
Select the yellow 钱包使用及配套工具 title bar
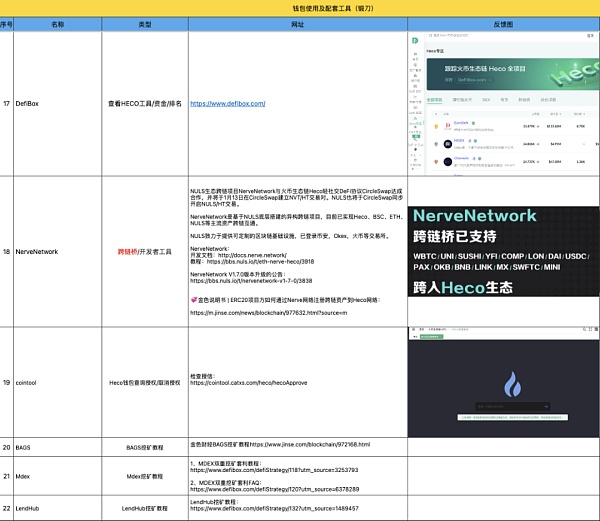click(300, 8)
